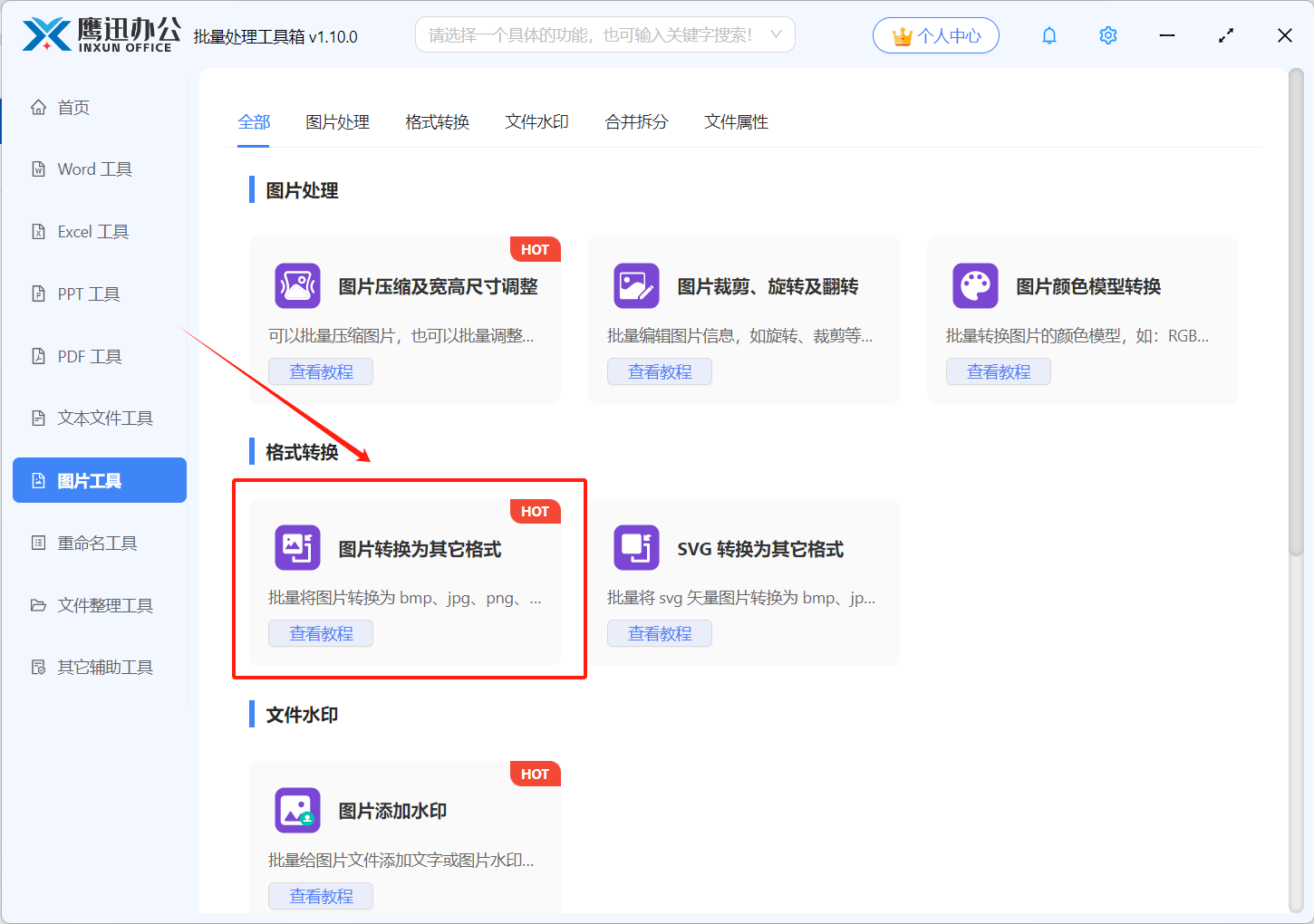This screenshot has height=924, width=1314.
Task: Switch to the 文件属性 tab
Action: pos(736,121)
